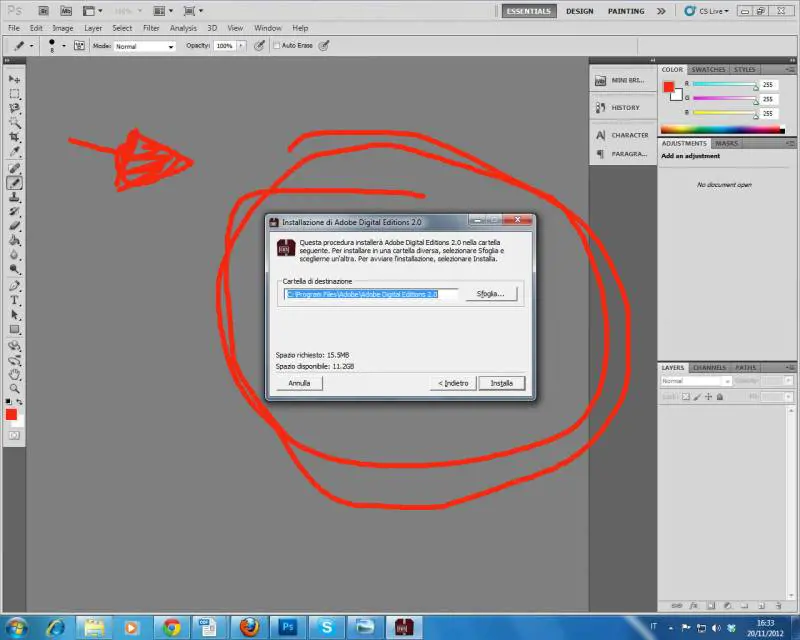Screen dimensions: 800x640
Task: Select the Clone Stamp tool
Action: coord(14,197)
